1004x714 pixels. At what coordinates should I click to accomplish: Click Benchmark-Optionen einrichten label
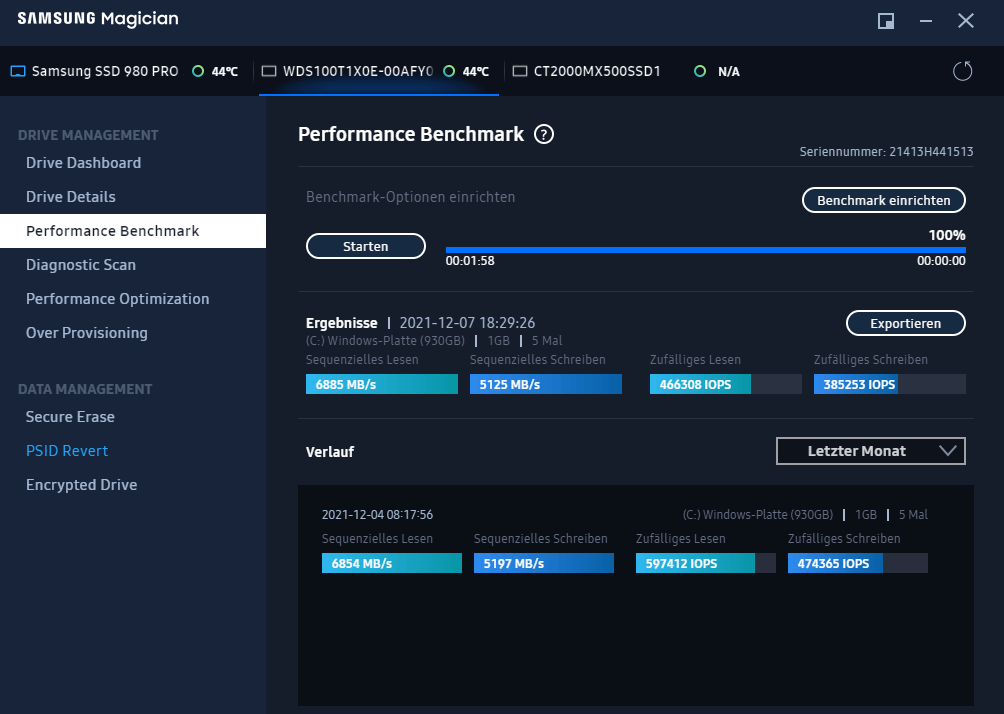click(410, 197)
